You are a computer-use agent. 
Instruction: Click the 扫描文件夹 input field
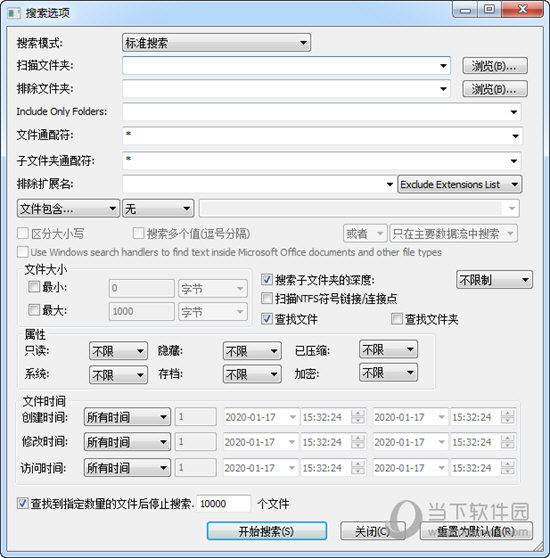click(286, 65)
